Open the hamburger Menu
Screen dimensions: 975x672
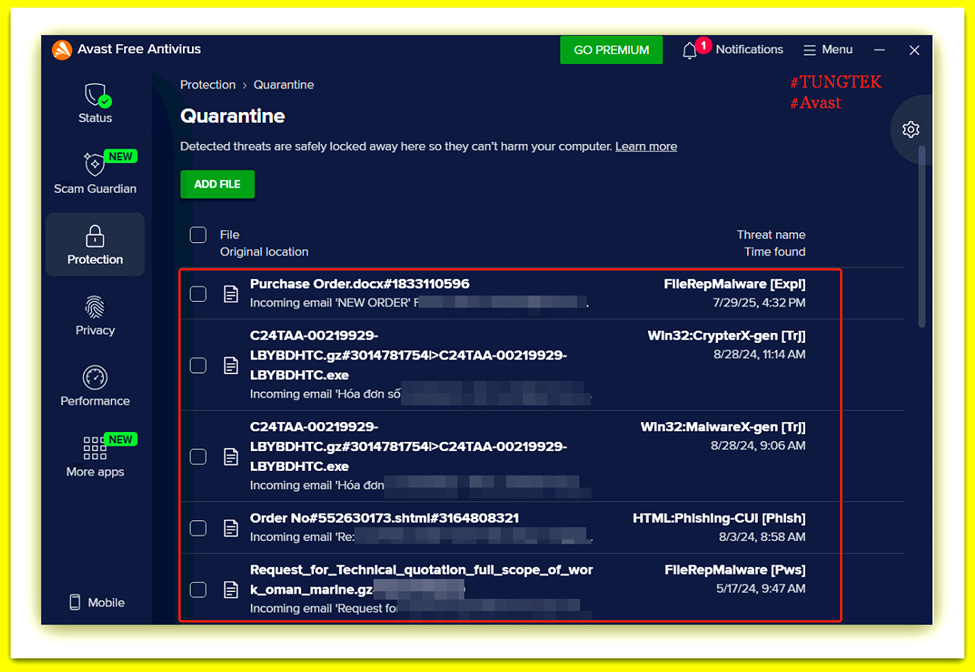(x=828, y=50)
